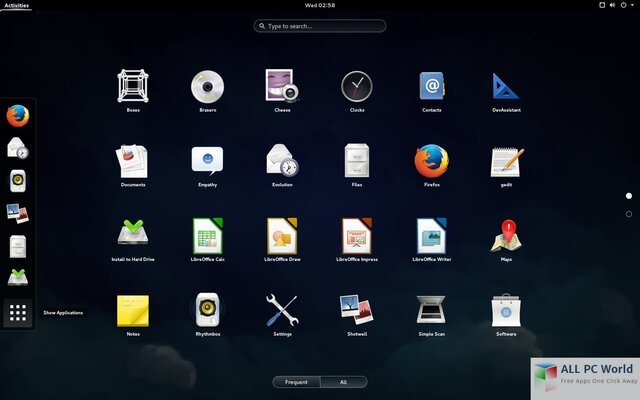
Task: Focus the Type to search field
Action: (x=320, y=26)
